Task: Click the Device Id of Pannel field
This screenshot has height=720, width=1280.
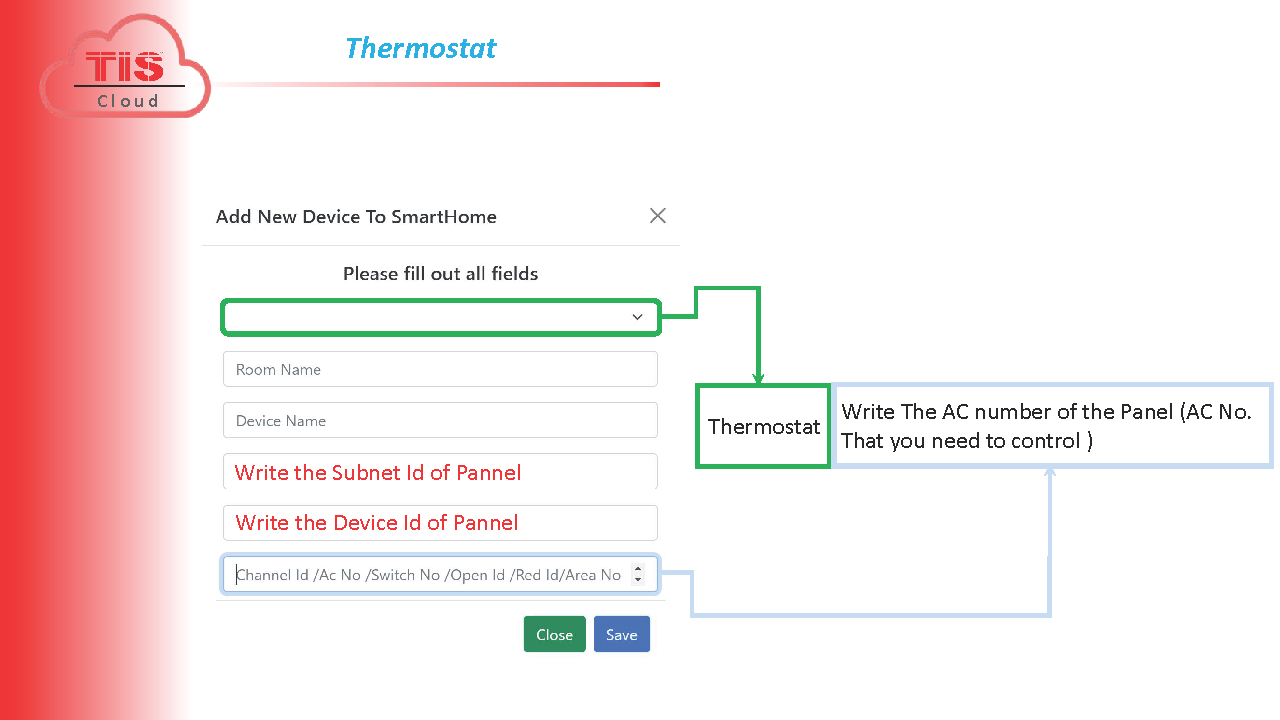Action: [440, 523]
